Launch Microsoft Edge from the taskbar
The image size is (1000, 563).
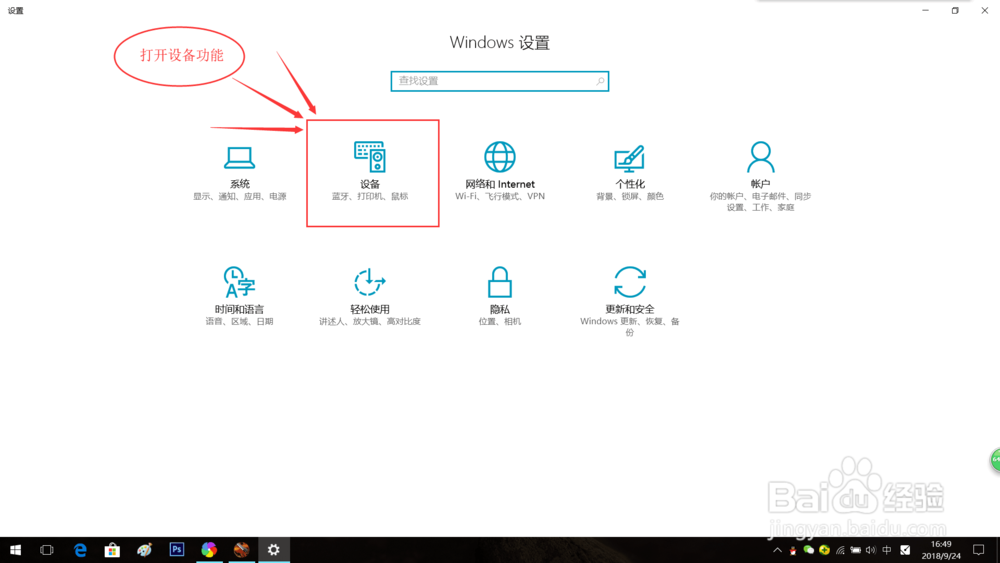[x=80, y=550]
